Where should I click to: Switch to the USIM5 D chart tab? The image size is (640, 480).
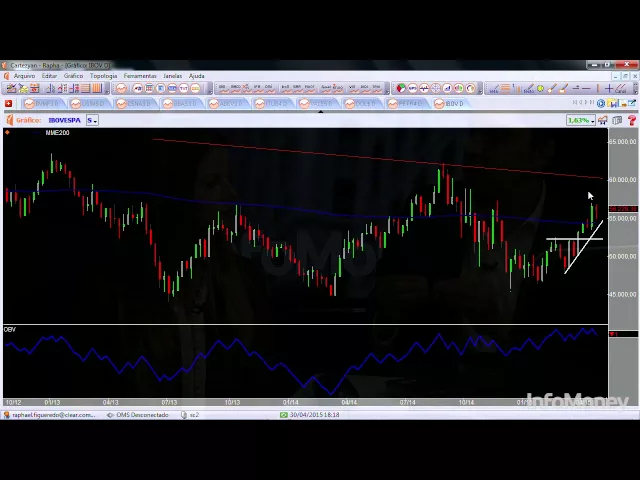(x=88, y=104)
